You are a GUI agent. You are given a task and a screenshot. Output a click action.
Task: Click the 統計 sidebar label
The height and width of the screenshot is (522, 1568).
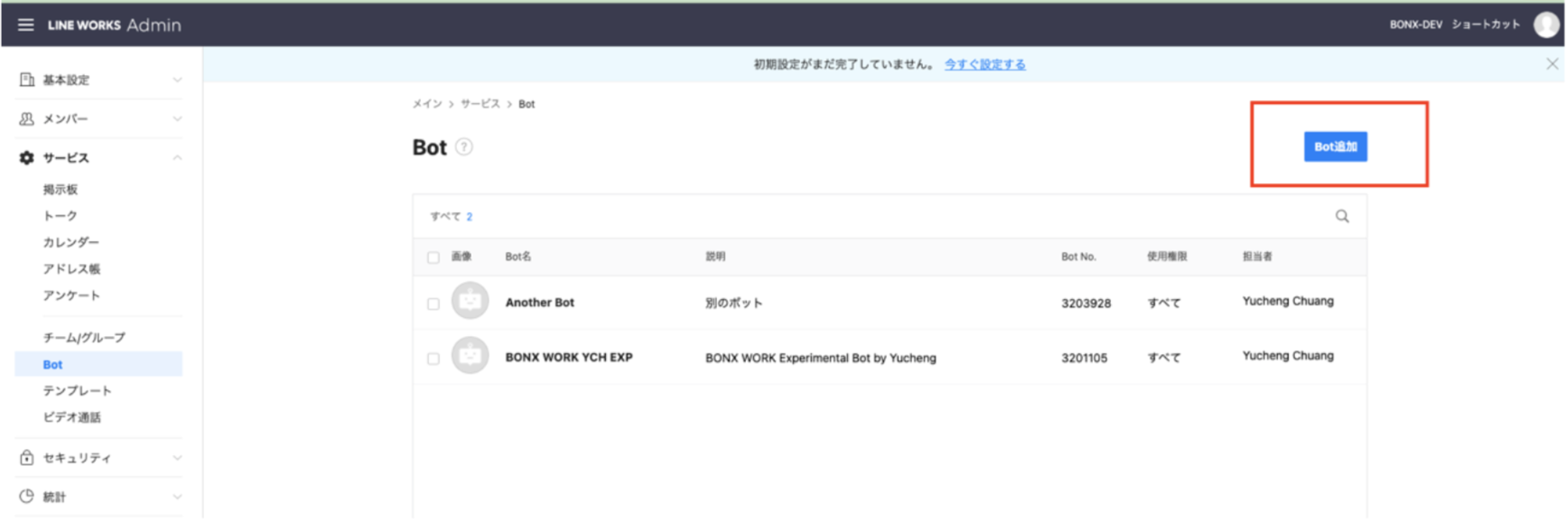(x=54, y=497)
